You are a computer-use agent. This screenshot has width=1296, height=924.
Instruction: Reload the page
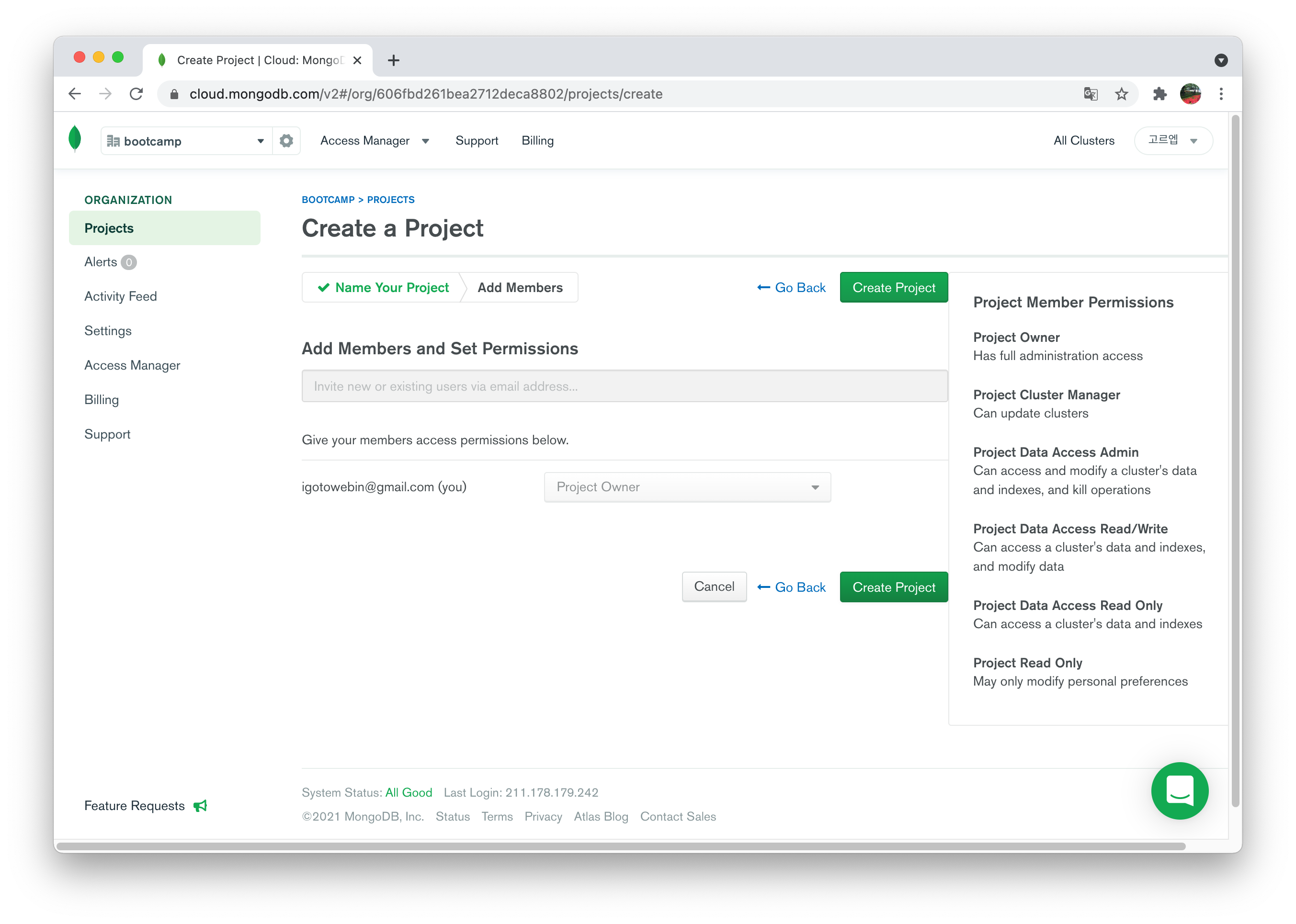[x=136, y=94]
